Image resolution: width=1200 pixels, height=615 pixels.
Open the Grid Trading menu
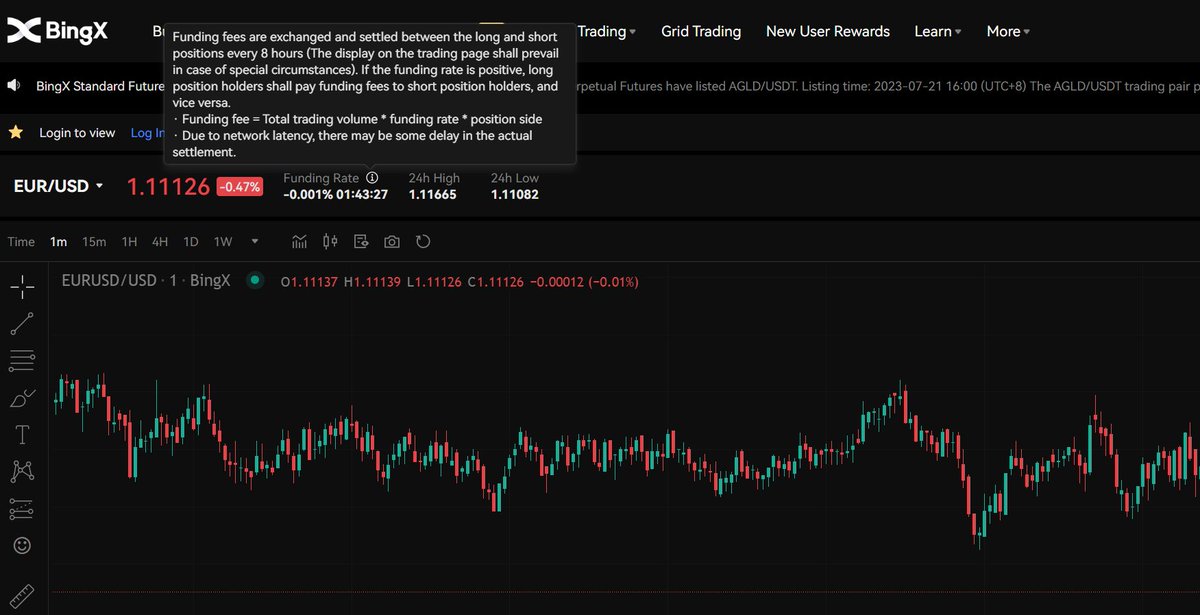pyautogui.click(x=700, y=31)
